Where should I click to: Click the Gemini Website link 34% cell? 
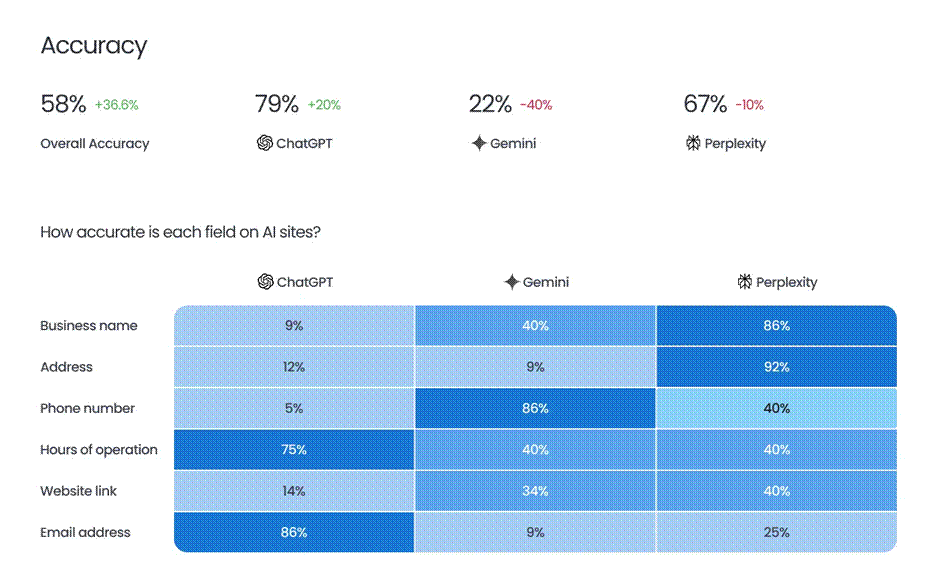pos(535,491)
